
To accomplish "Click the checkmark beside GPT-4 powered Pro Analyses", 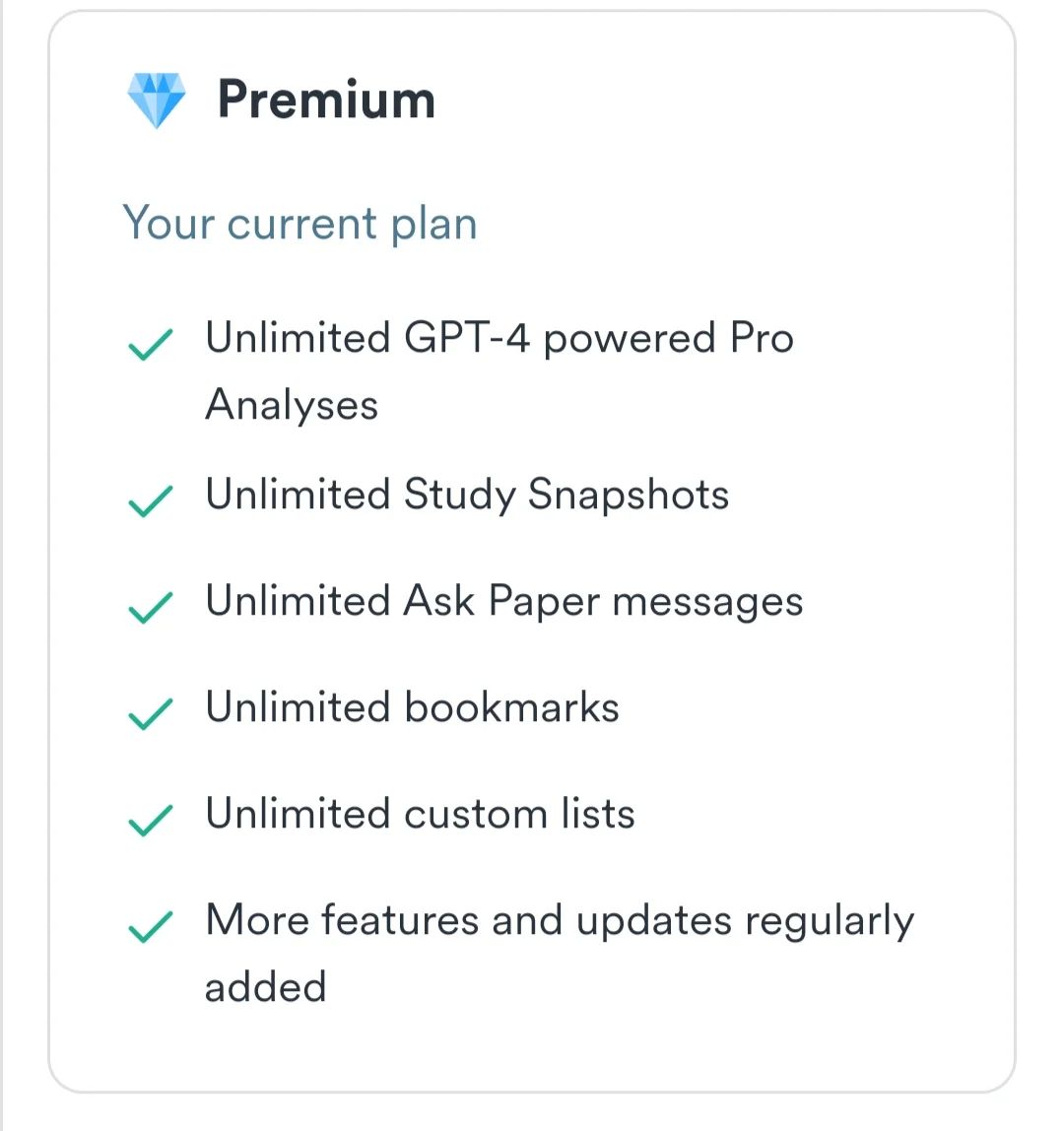I will point(151,344).
